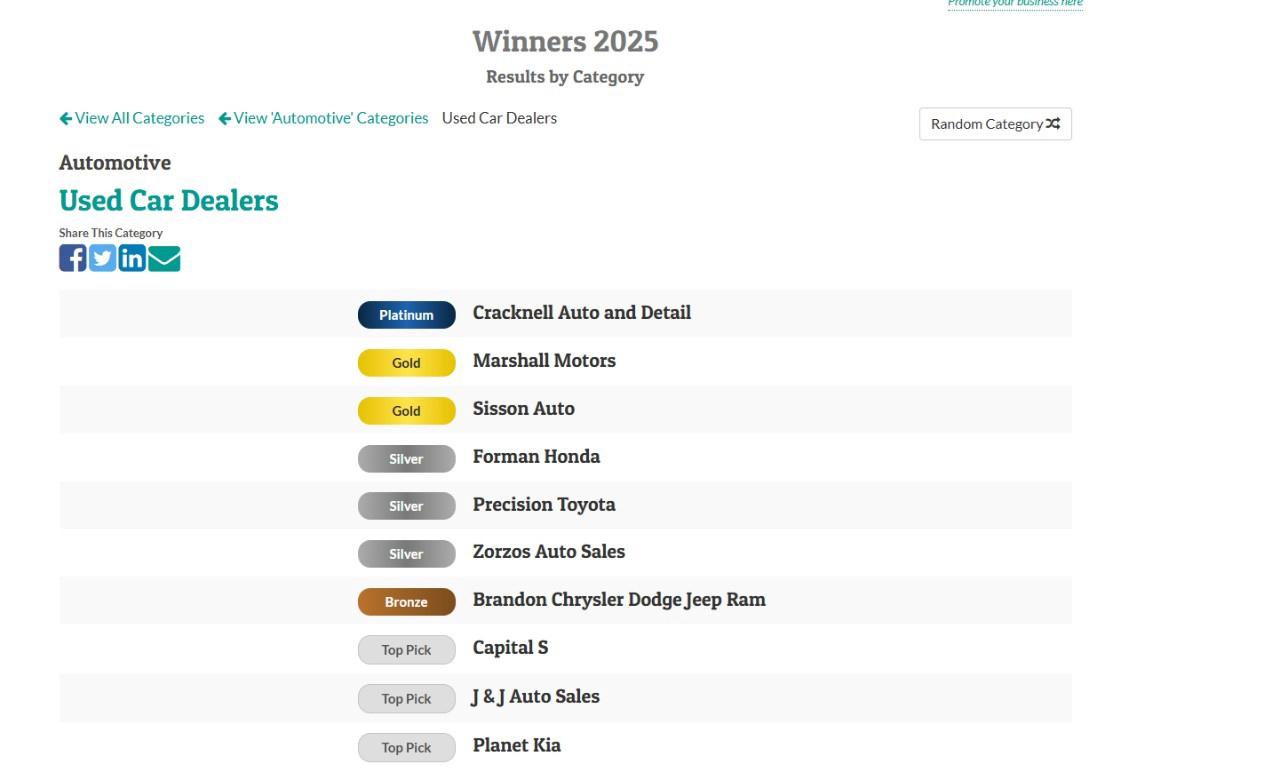Go back to View All Categories

132,118
